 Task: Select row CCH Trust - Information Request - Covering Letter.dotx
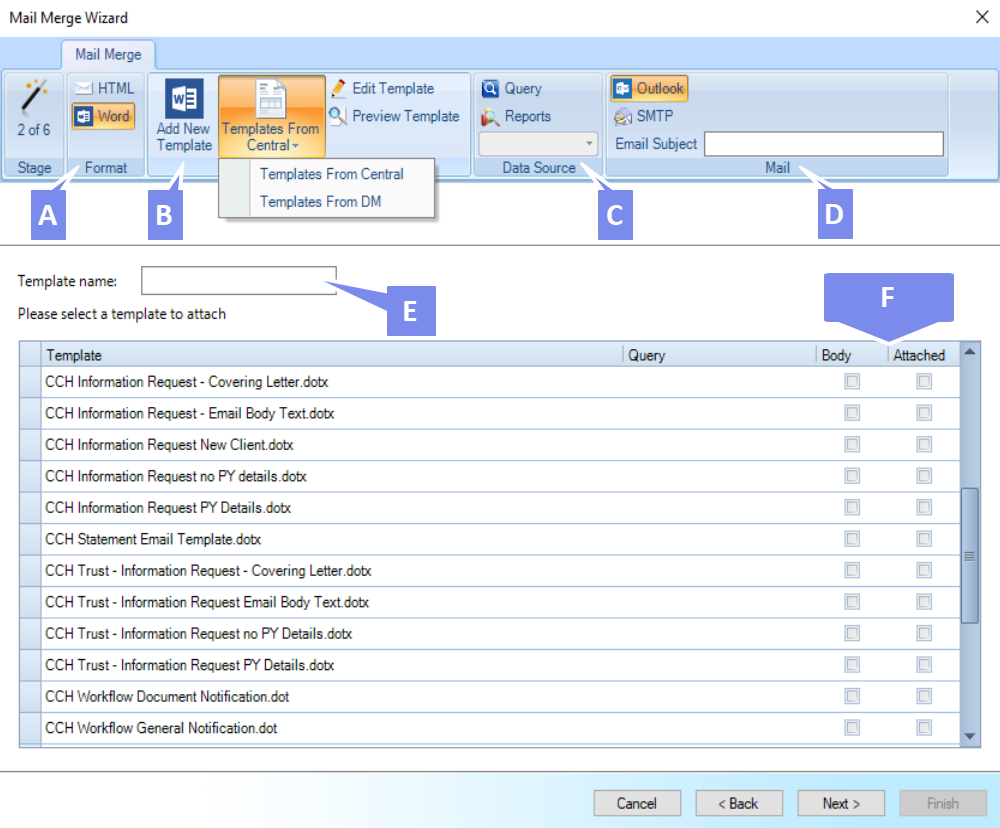pos(490,571)
